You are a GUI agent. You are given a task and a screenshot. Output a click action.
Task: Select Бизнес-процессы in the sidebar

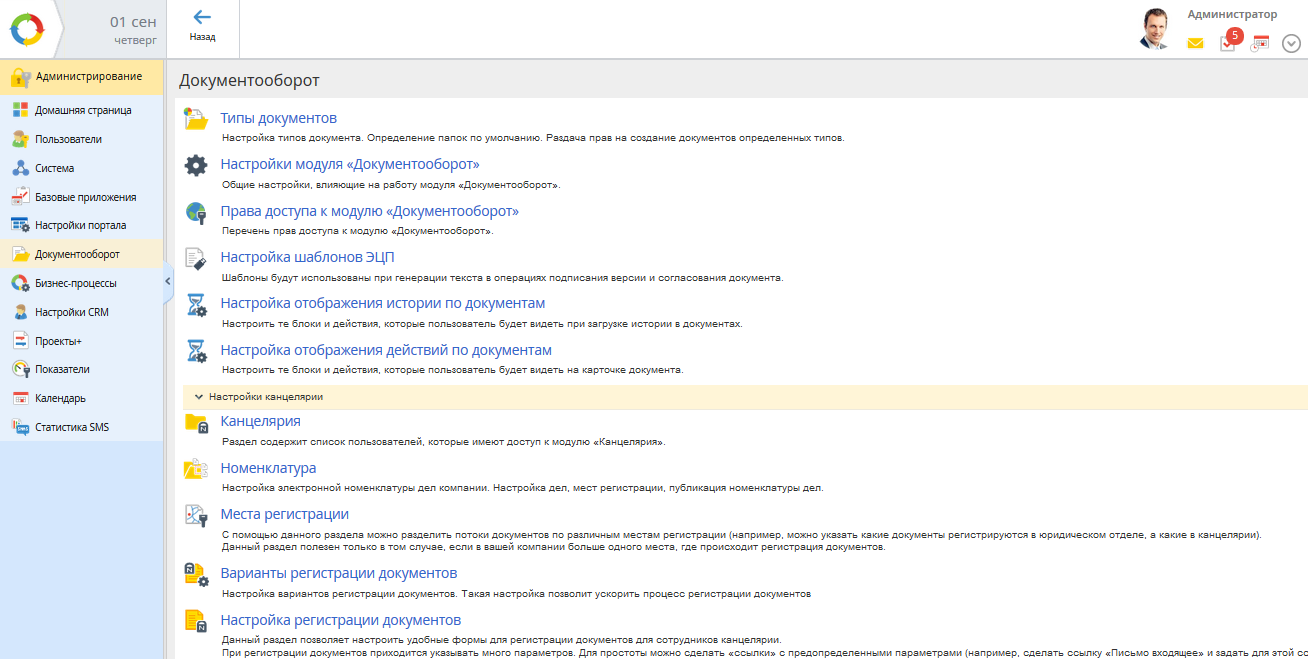tap(75, 283)
